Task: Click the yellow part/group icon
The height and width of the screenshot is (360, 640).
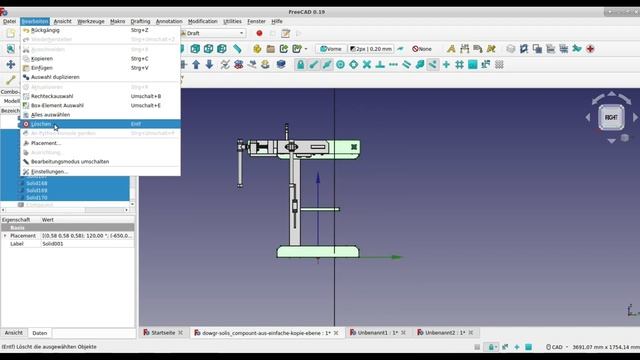Action: (x=257, y=49)
